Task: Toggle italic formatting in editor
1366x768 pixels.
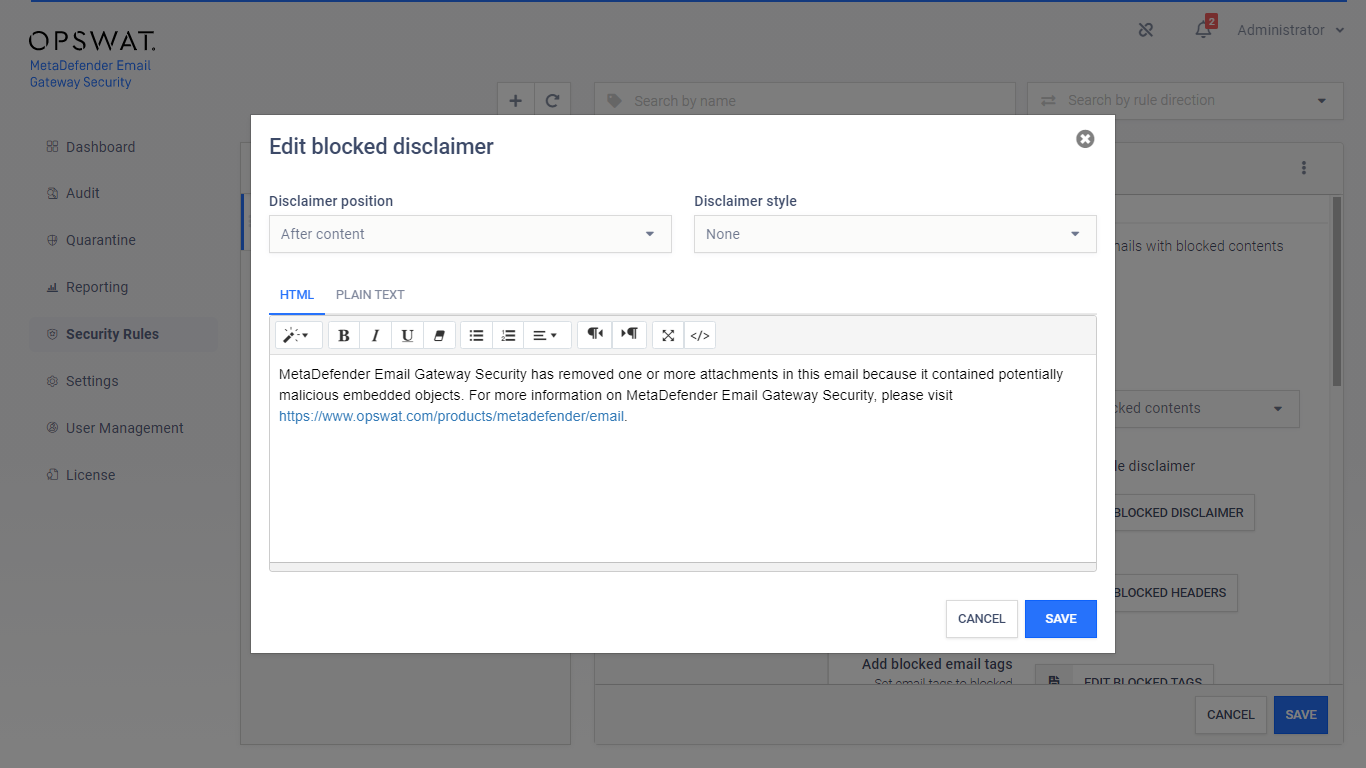Action: [x=375, y=335]
